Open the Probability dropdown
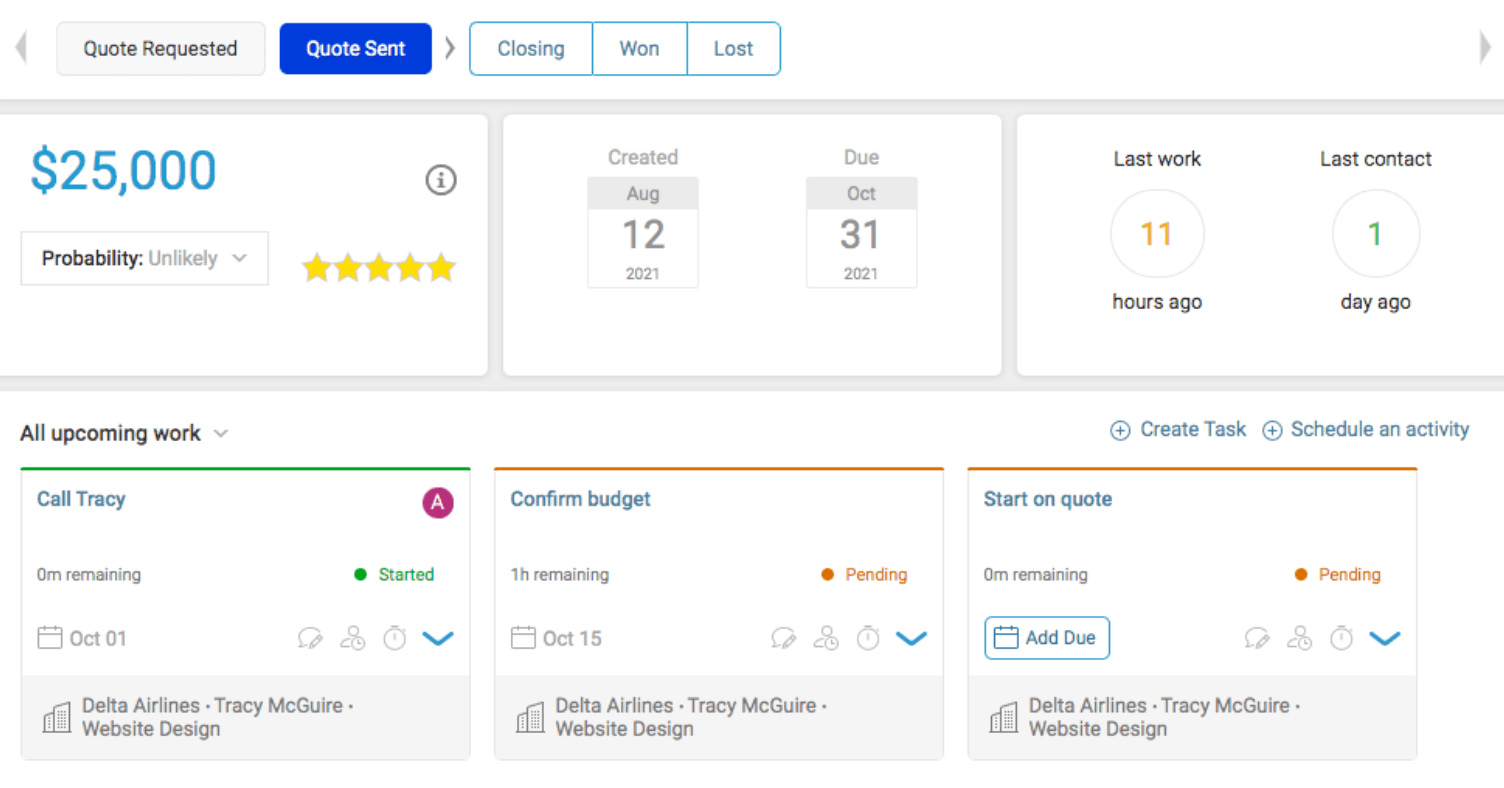Image resolution: width=1504 pixels, height=788 pixels. [145, 258]
